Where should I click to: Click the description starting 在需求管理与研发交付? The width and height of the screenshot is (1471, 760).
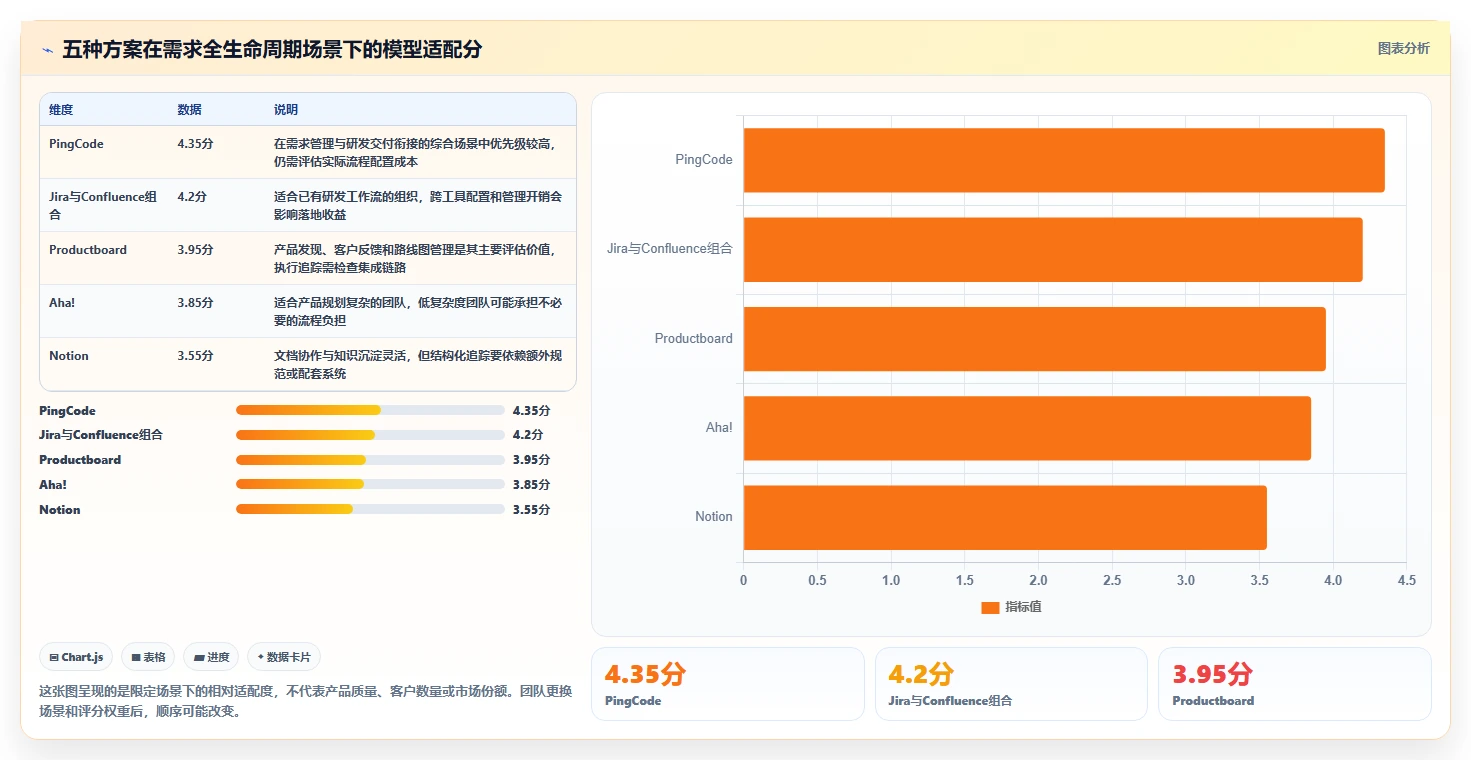pos(415,152)
